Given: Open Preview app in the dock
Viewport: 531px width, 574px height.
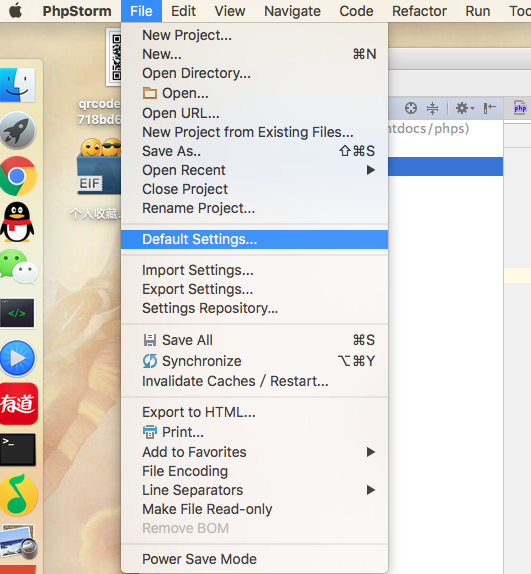Looking at the screenshot, I should click(19, 541).
